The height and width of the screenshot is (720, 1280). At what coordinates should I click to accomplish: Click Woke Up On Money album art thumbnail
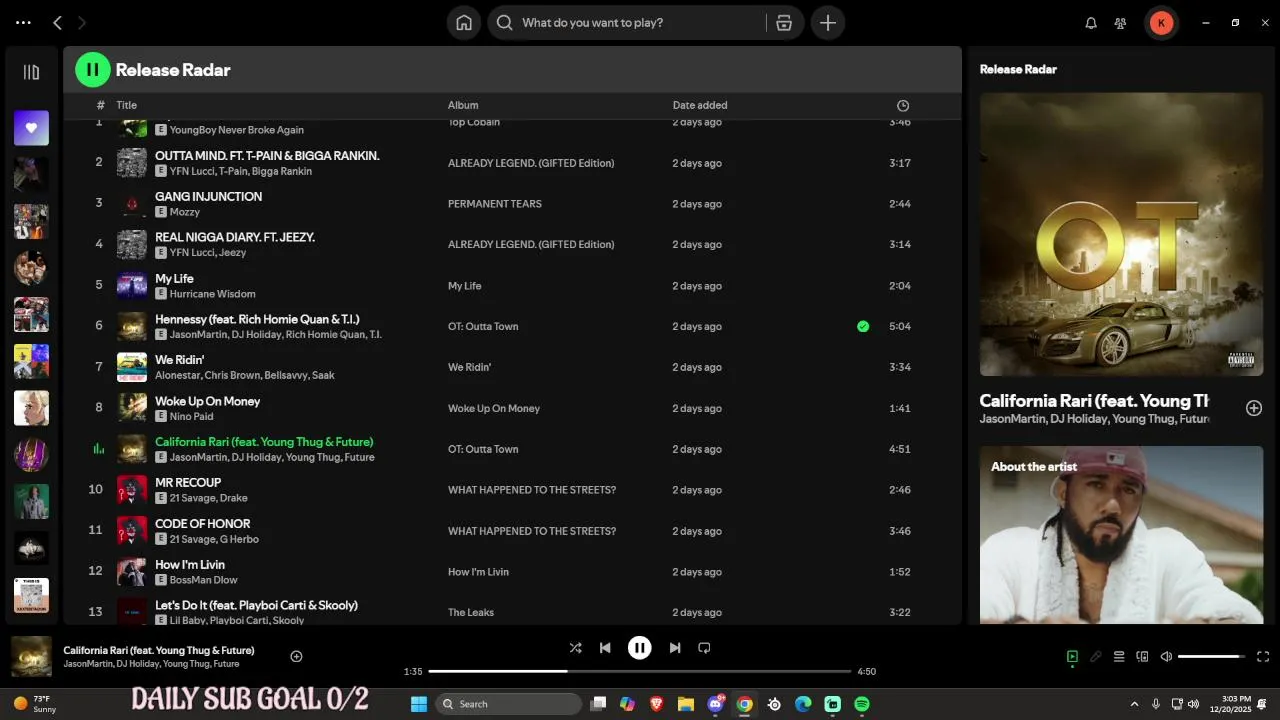pos(132,408)
